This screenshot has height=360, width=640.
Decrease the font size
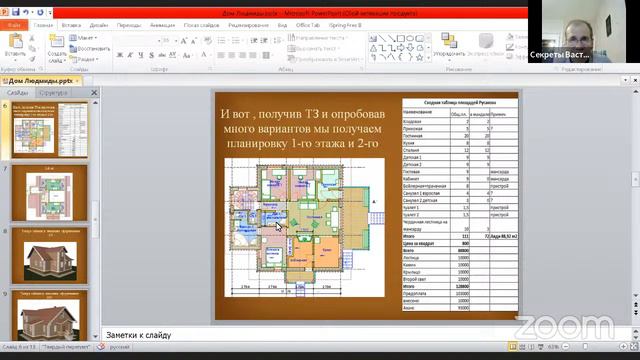(x=194, y=41)
